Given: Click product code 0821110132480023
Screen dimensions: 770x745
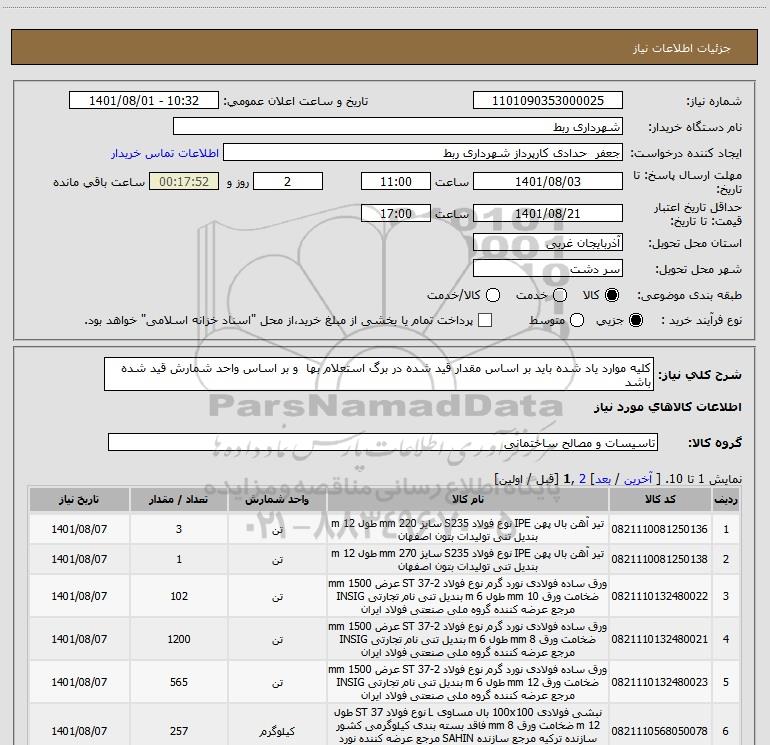Looking at the screenshot, I should (x=660, y=682).
